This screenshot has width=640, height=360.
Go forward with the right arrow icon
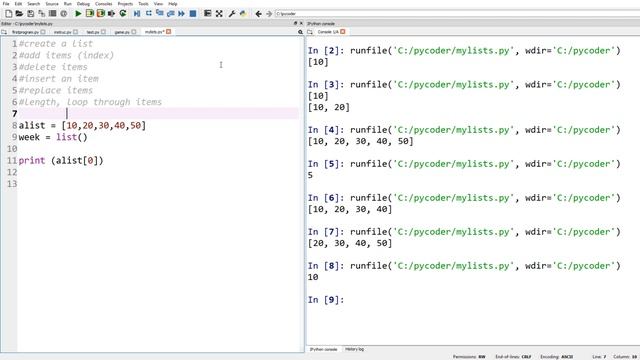[x=269, y=13]
